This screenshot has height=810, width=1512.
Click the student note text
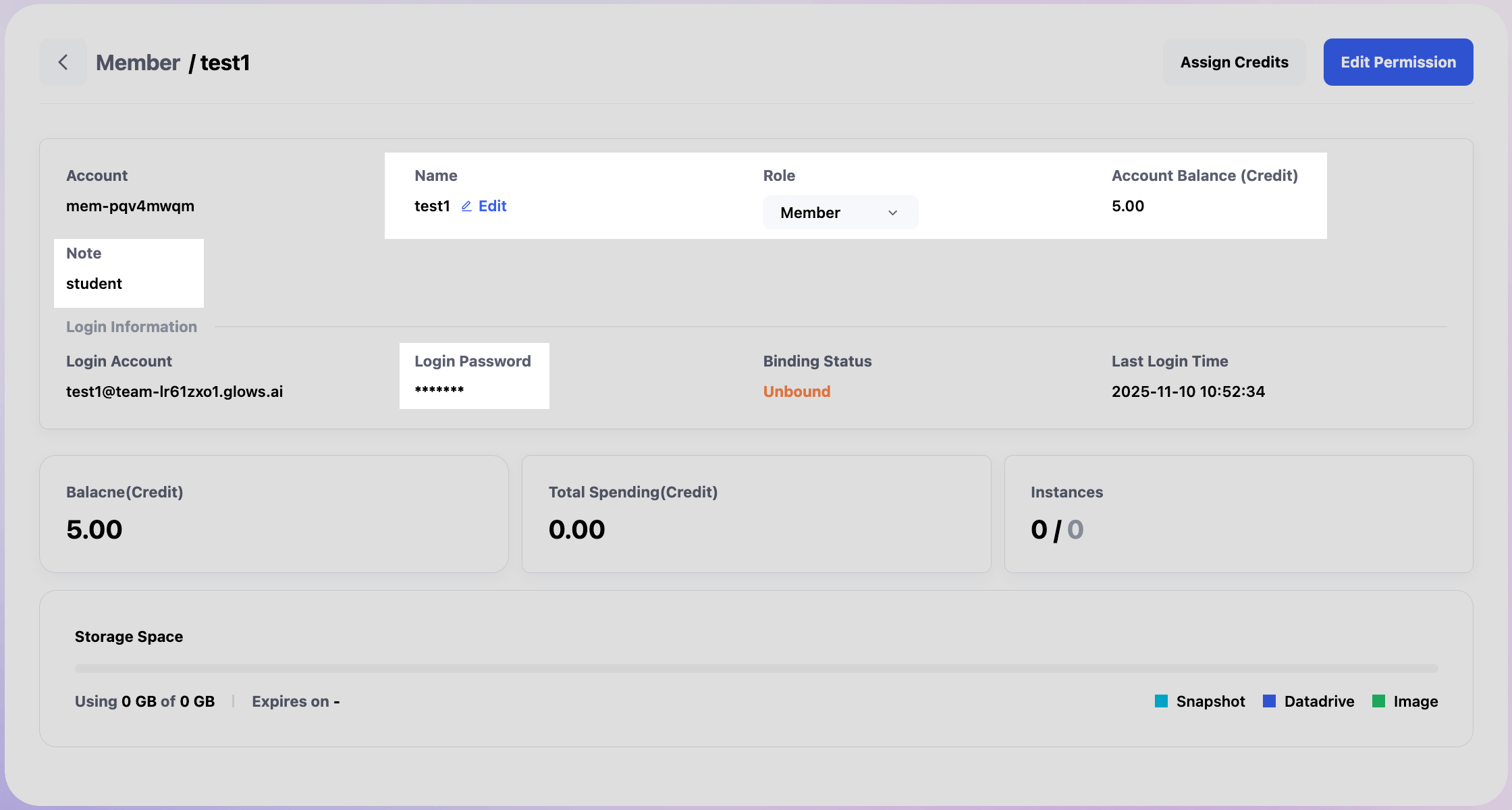[94, 283]
